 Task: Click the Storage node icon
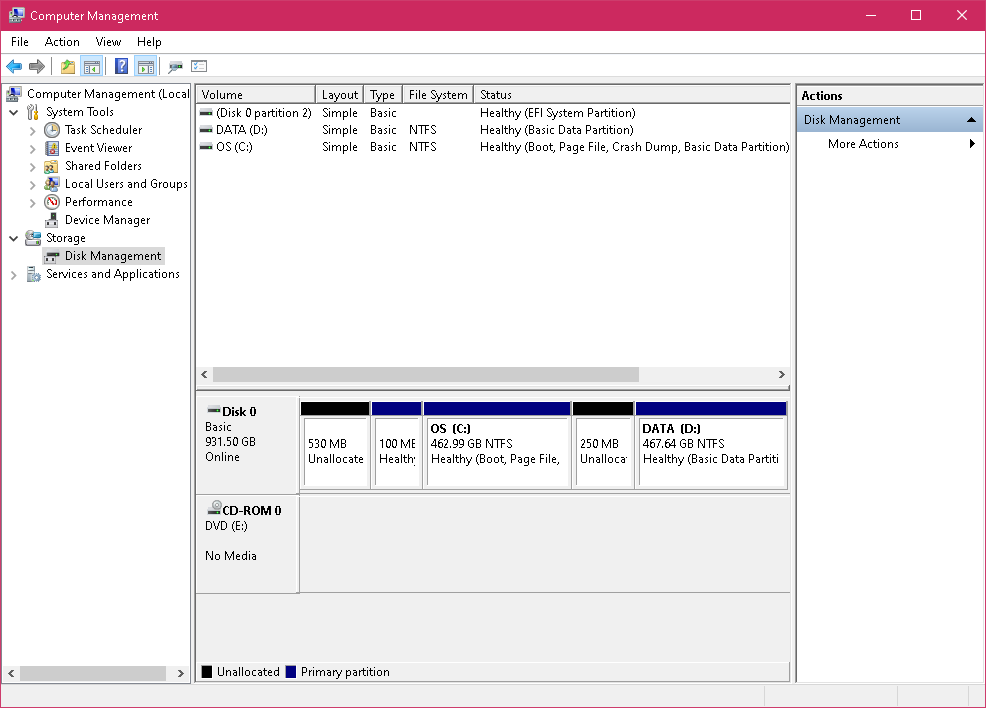click(33, 238)
